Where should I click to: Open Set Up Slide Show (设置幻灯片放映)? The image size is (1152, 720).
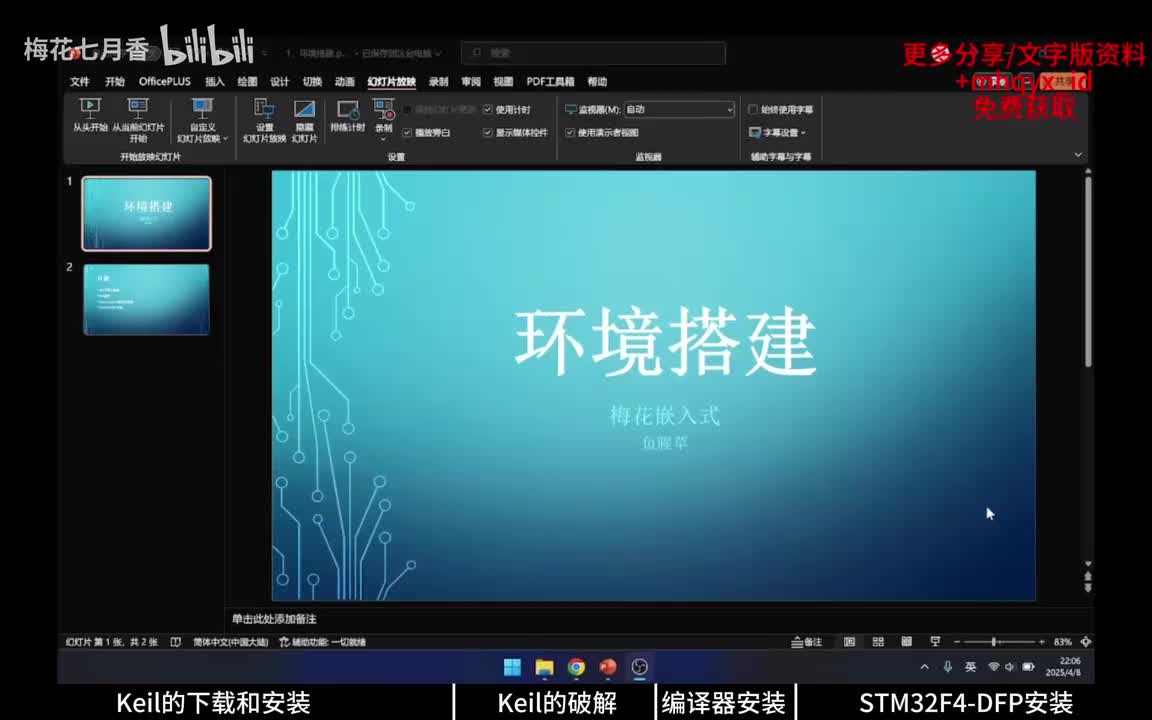coord(264,120)
